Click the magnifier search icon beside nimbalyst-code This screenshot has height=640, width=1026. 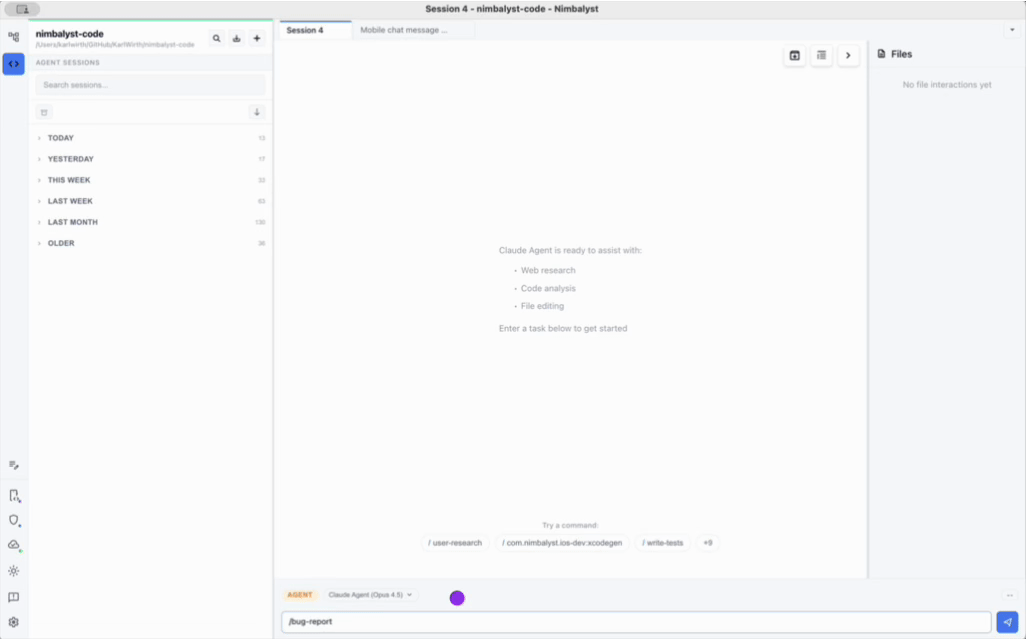coord(216,39)
